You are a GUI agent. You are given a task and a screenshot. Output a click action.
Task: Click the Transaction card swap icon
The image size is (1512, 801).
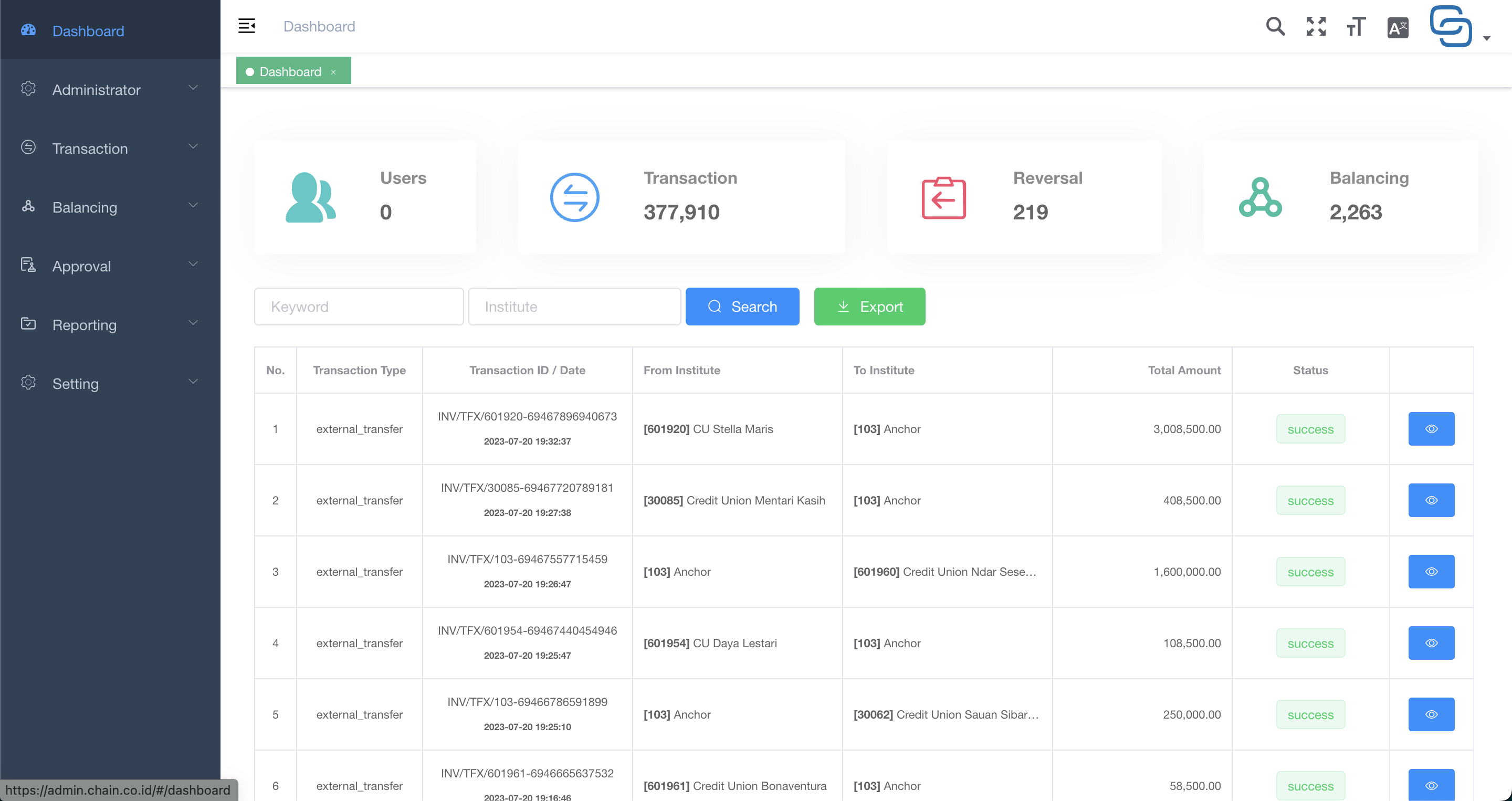pos(575,197)
